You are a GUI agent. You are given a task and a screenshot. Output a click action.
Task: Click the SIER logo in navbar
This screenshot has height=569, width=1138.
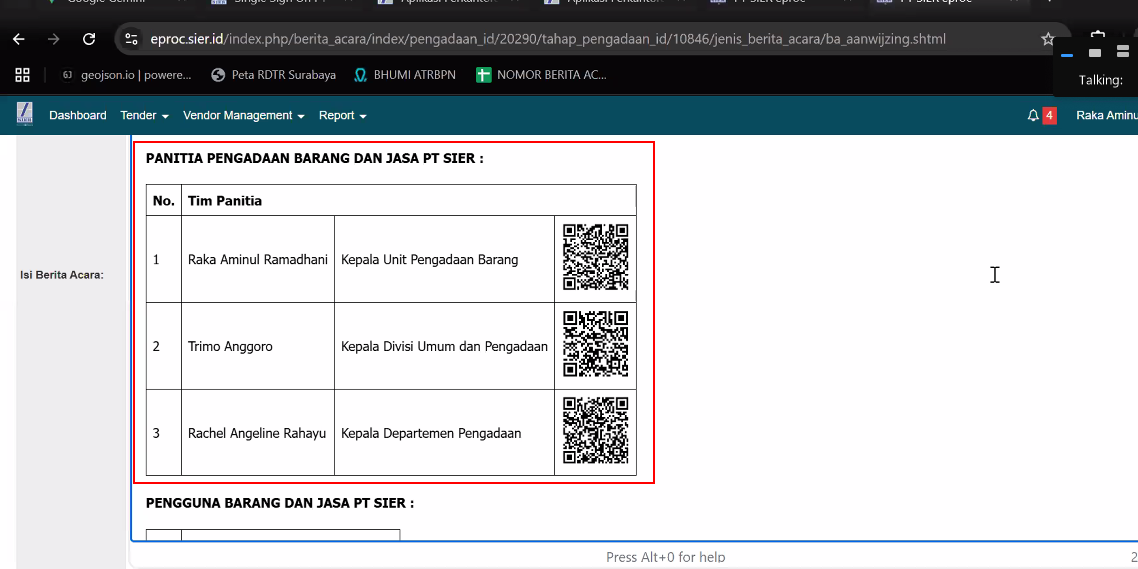pos(24,115)
